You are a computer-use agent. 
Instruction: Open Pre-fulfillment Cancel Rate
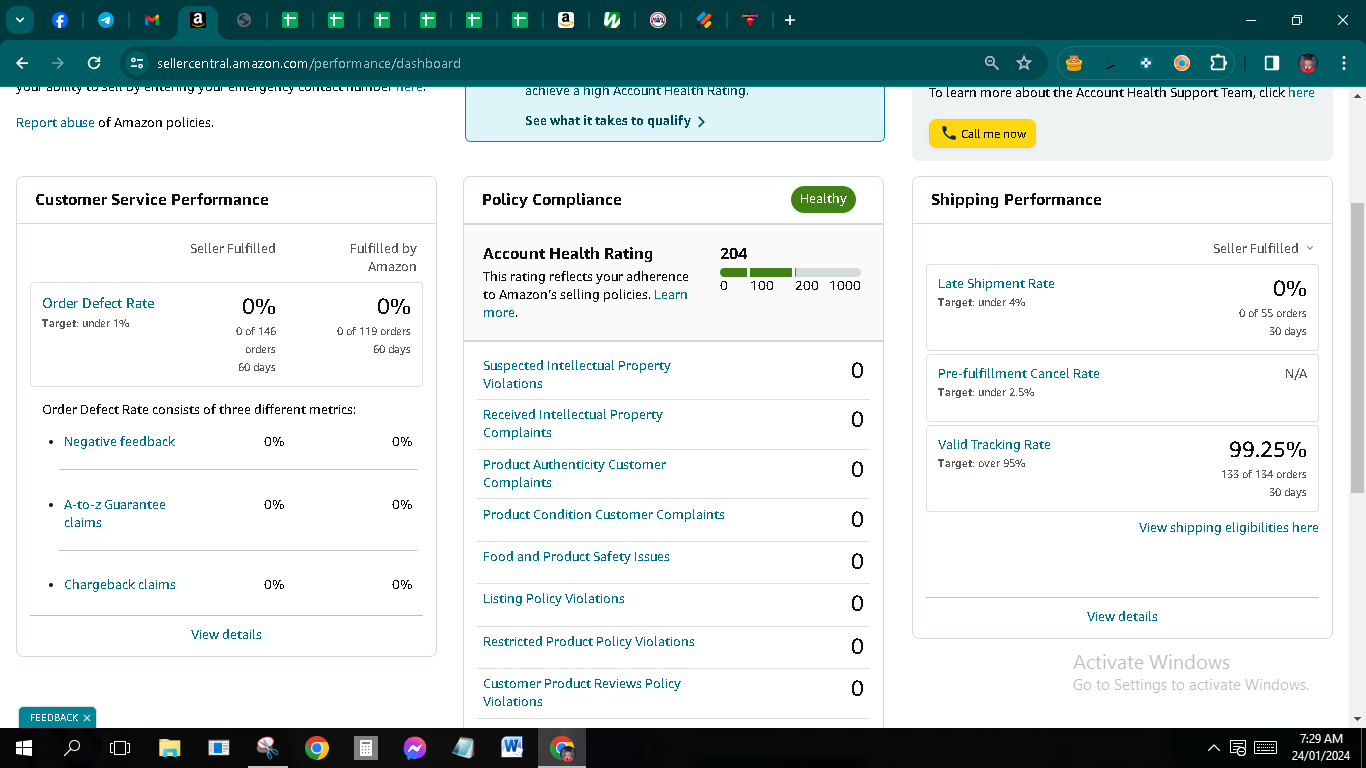click(1018, 373)
